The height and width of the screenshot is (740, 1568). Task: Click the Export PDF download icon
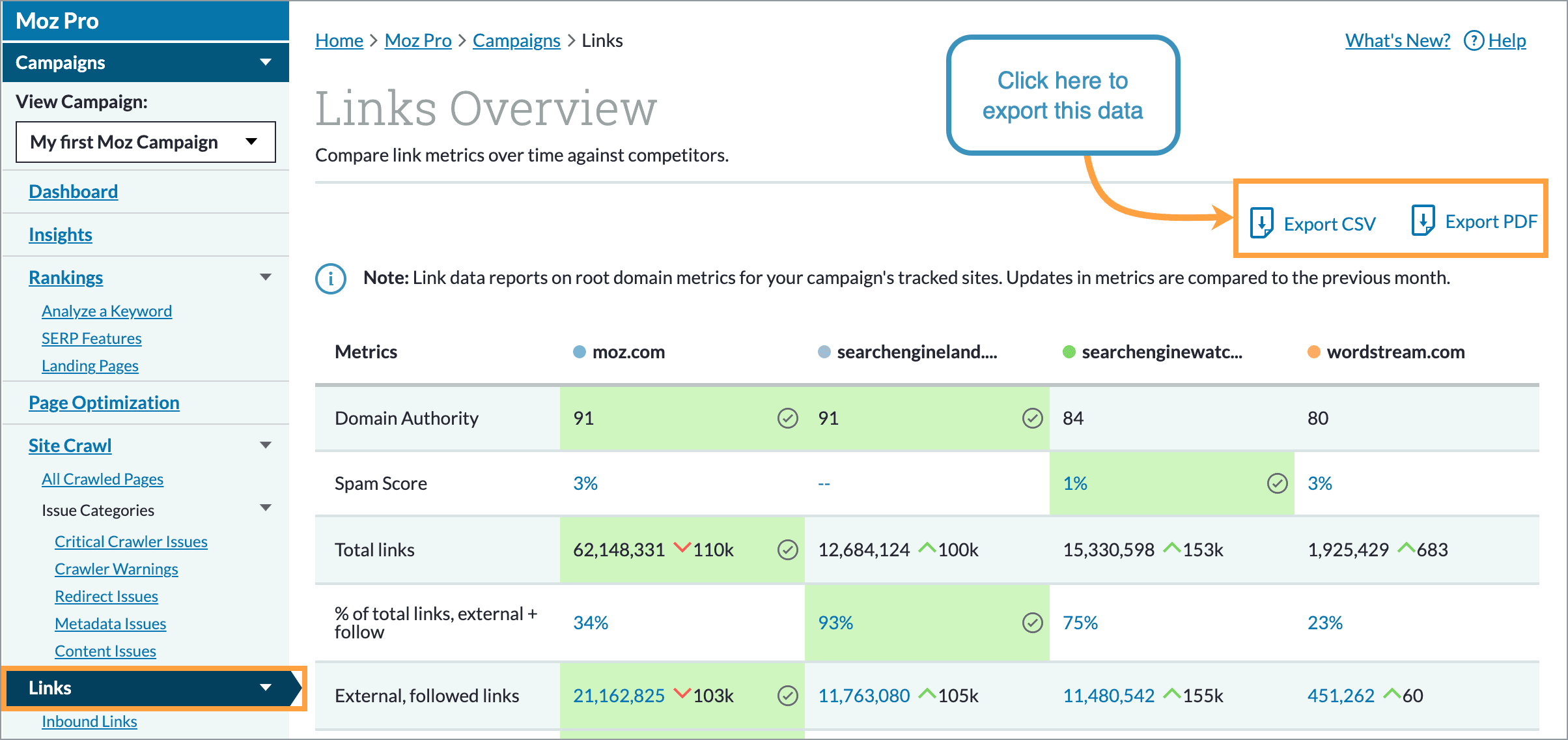(x=1423, y=221)
